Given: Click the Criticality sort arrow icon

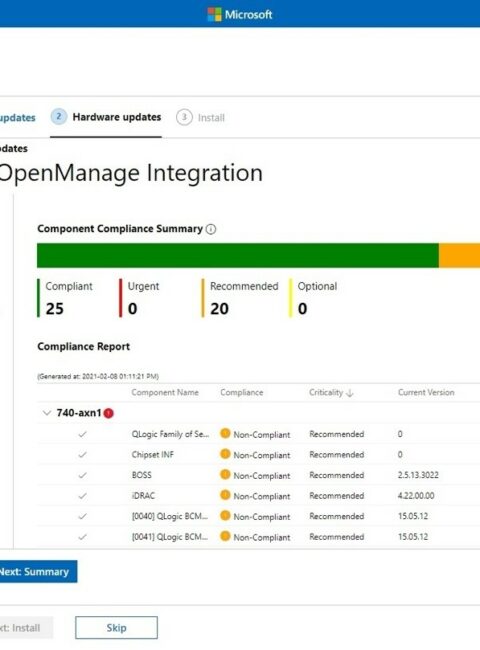Looking at the screenshot, I should click(x=350, y=393).
